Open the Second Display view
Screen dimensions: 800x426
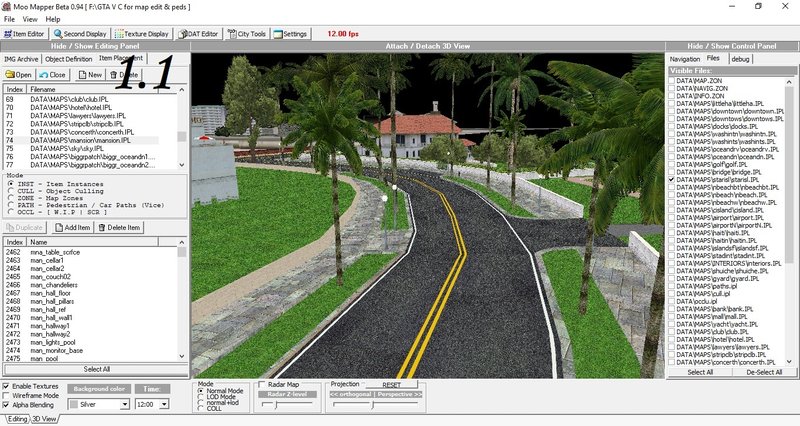pos(80,34)
